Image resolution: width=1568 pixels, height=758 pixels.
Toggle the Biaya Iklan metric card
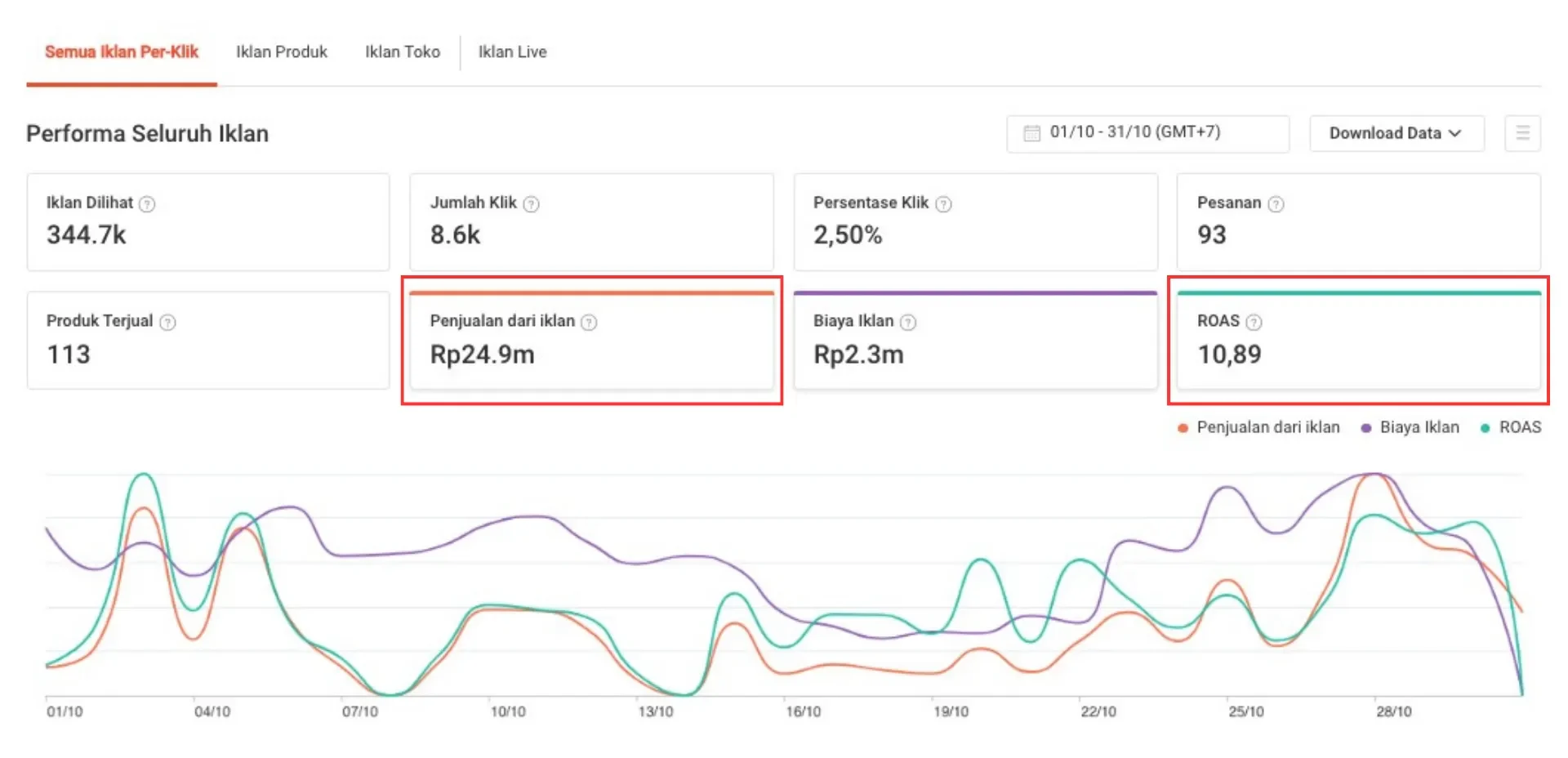pos(975,341)
